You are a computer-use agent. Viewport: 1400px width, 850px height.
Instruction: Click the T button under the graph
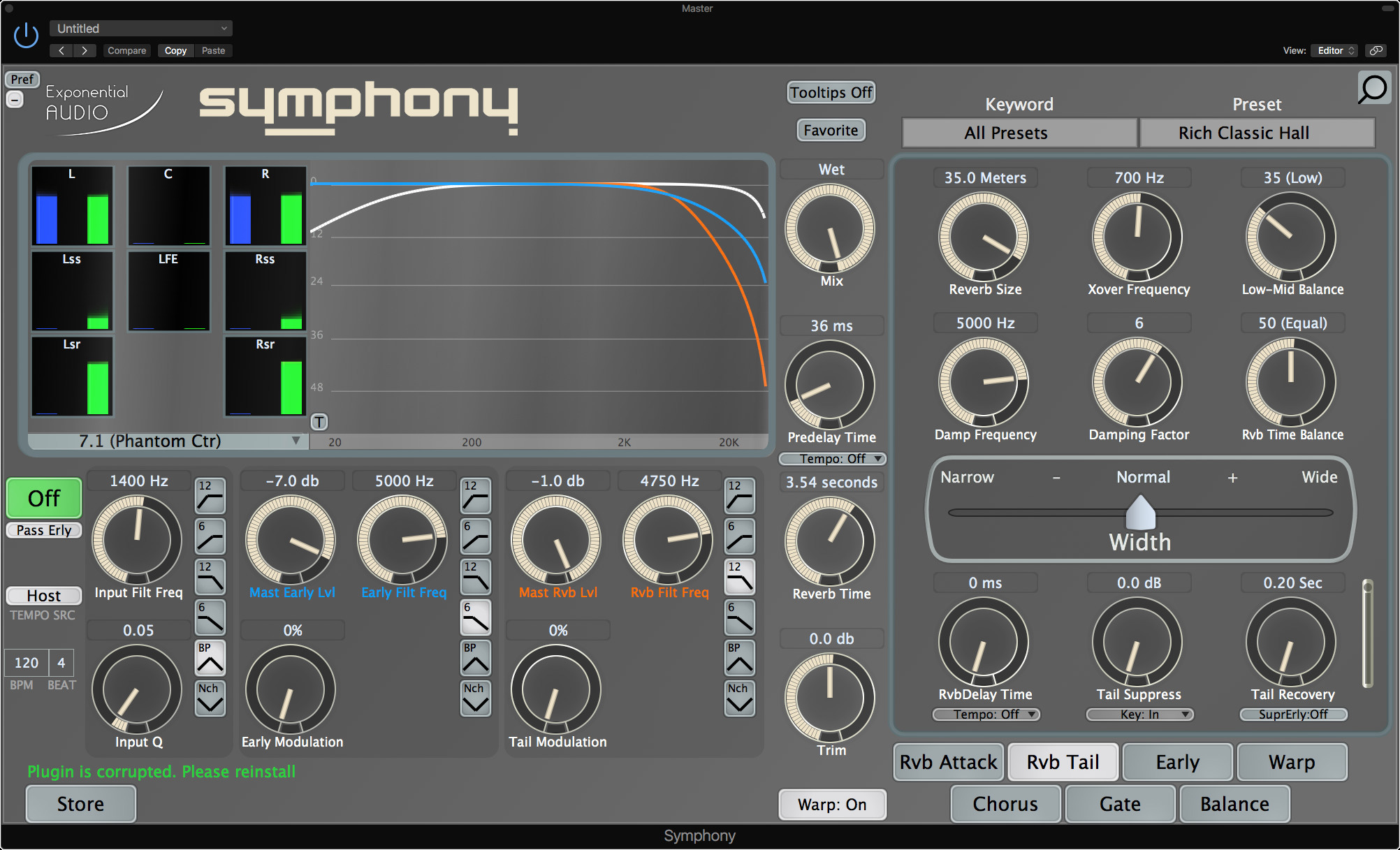[x=319, y=422]
